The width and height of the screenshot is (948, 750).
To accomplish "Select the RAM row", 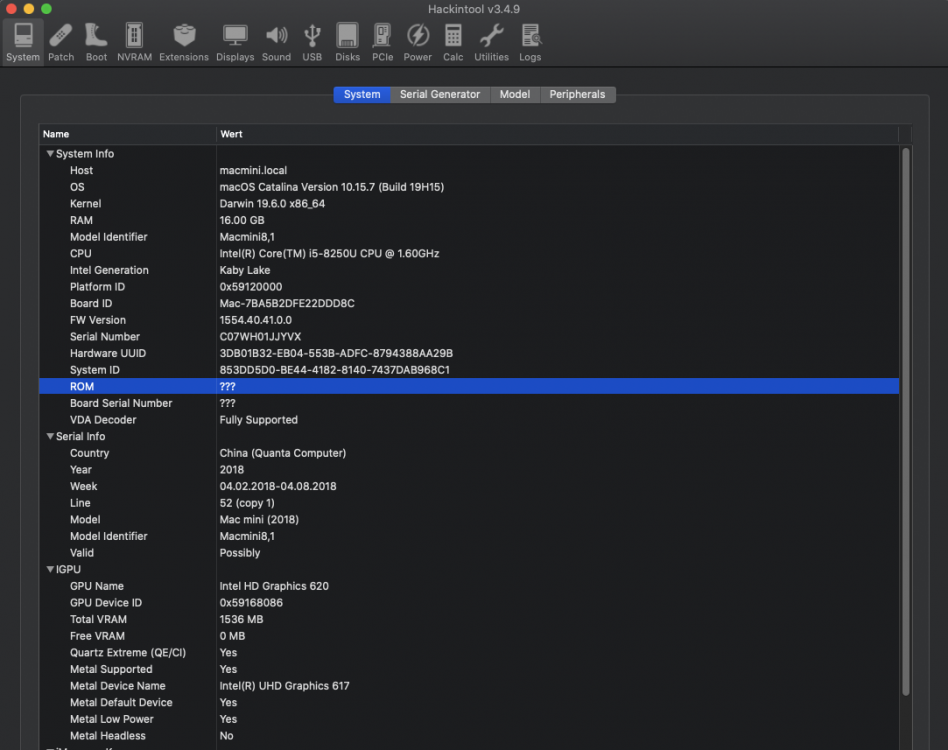I will point(469,221).
